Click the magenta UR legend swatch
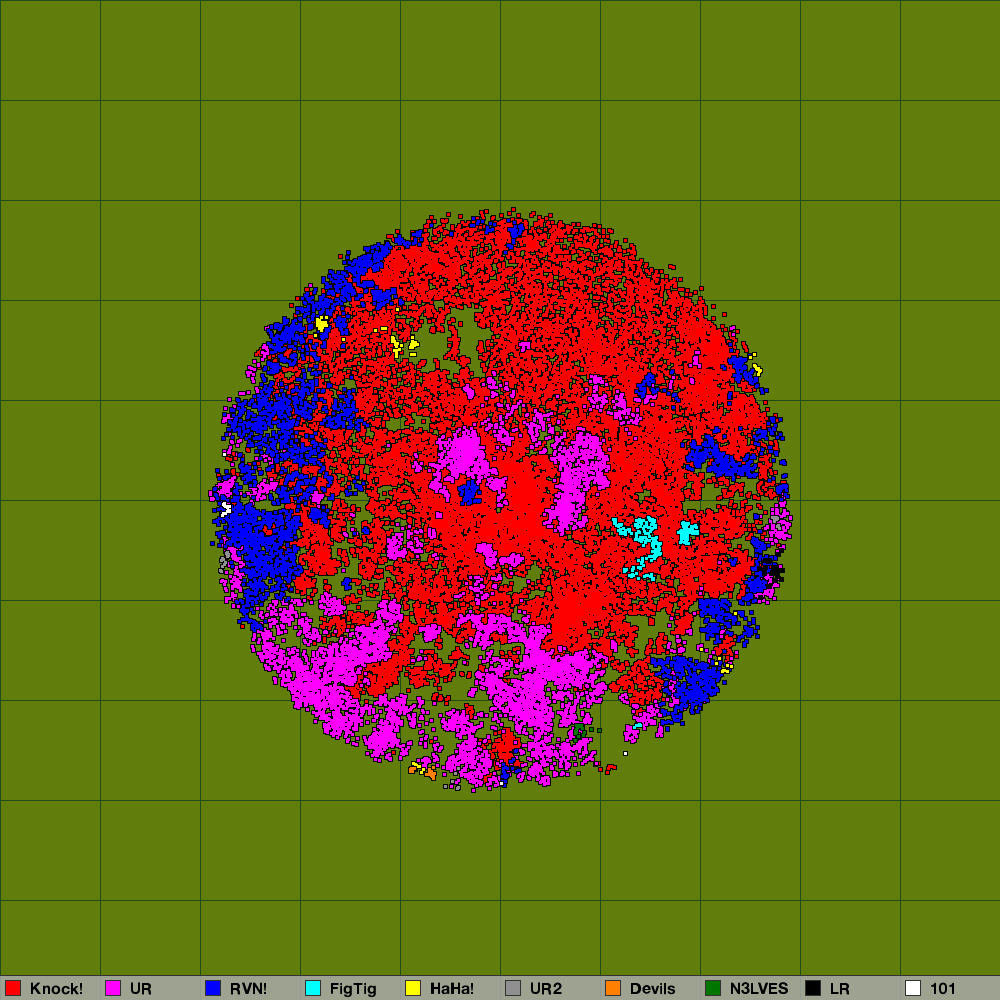 click(113, 988)
